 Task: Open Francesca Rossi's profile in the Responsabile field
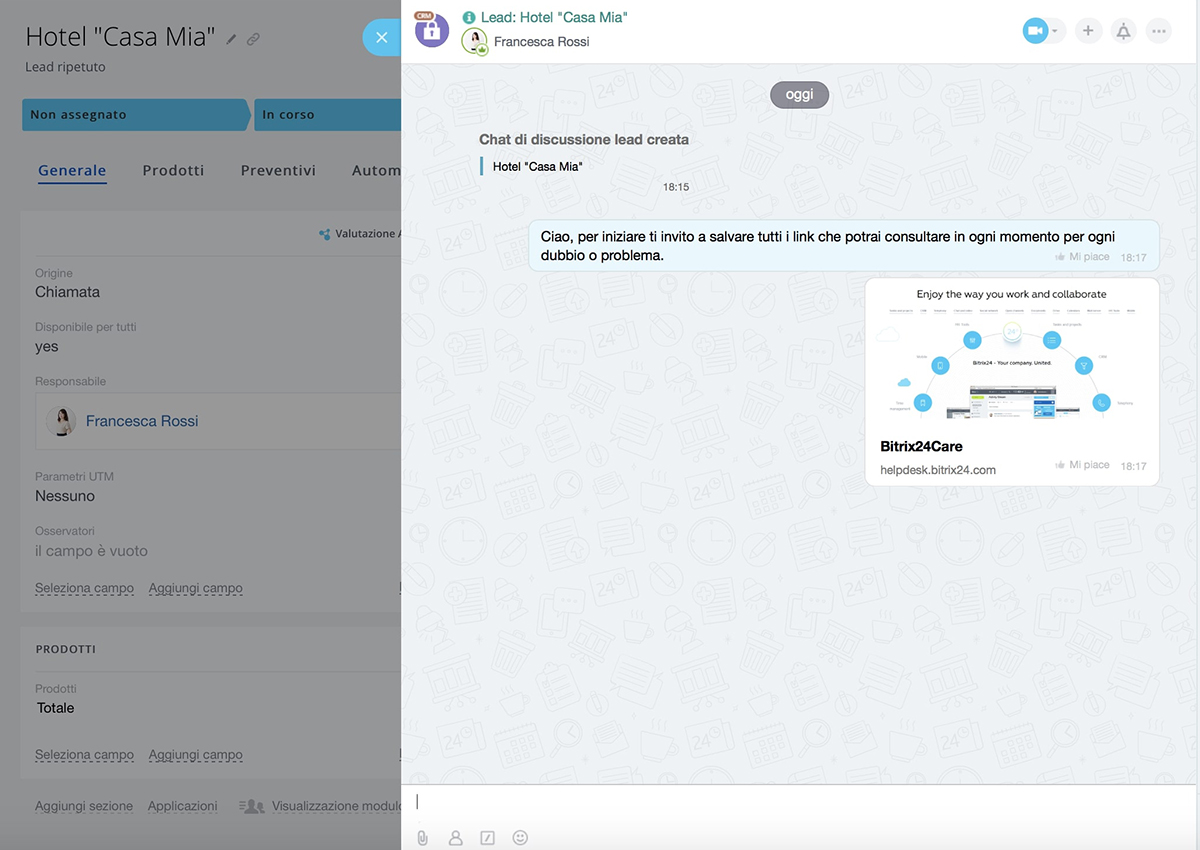coord(142,421)
